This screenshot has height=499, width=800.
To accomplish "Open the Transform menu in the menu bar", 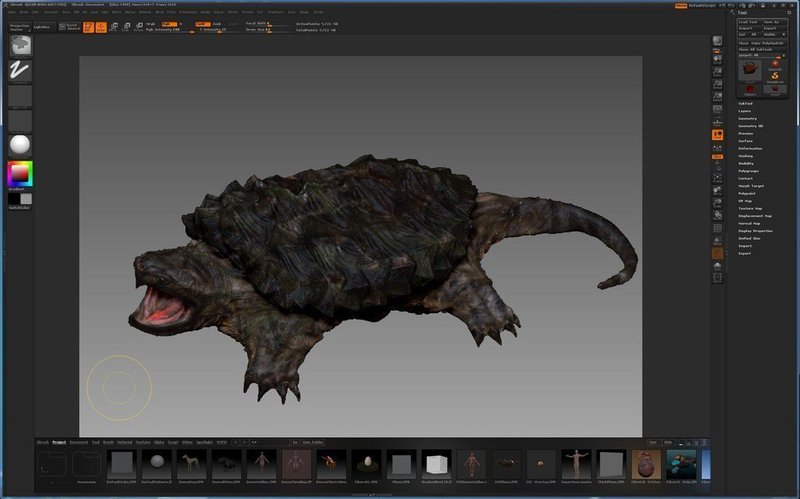I will click(276, 12).
